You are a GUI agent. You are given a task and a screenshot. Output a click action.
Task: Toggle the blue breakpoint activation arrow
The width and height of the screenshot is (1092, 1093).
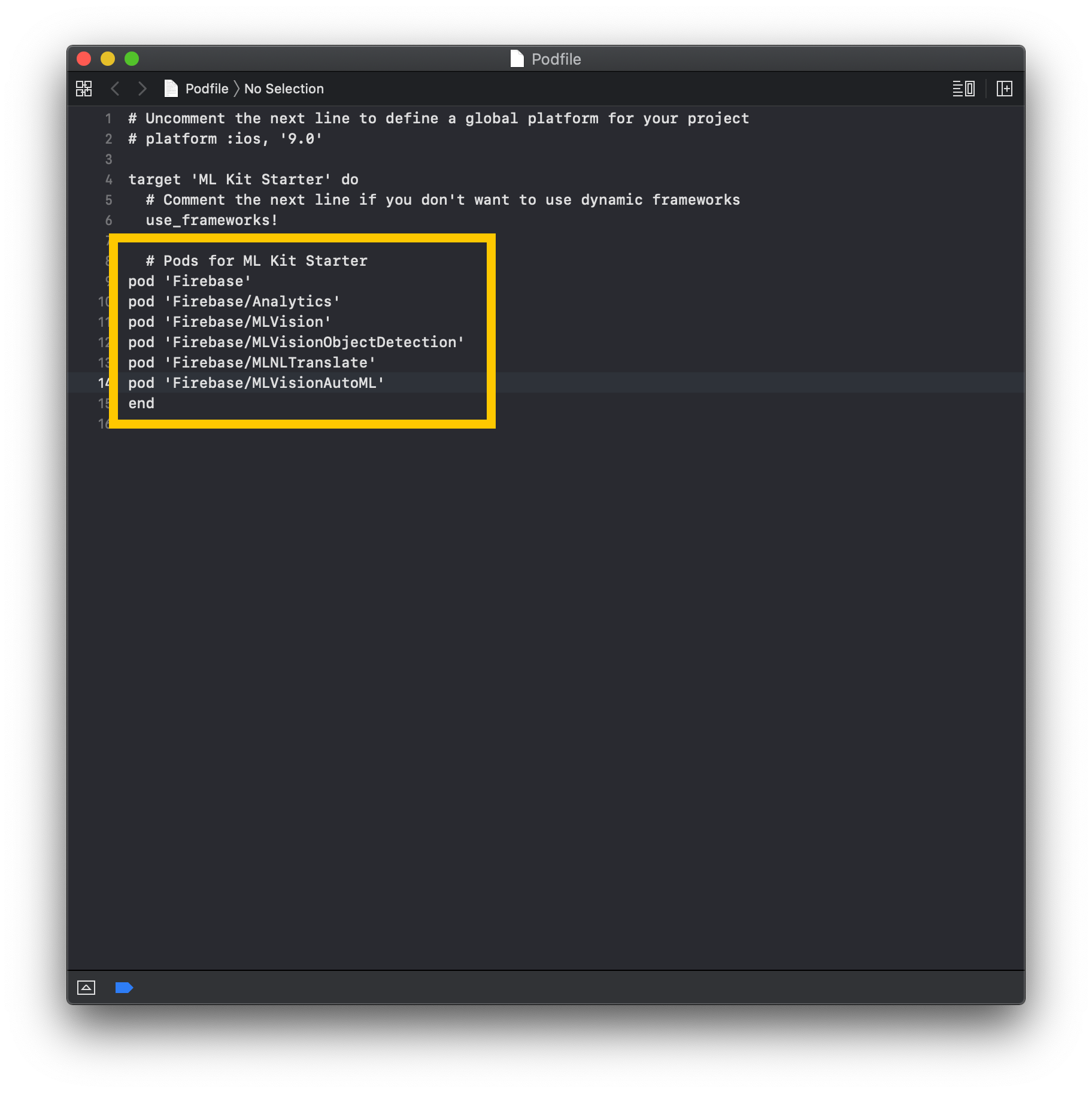click(x=124, y=988)
